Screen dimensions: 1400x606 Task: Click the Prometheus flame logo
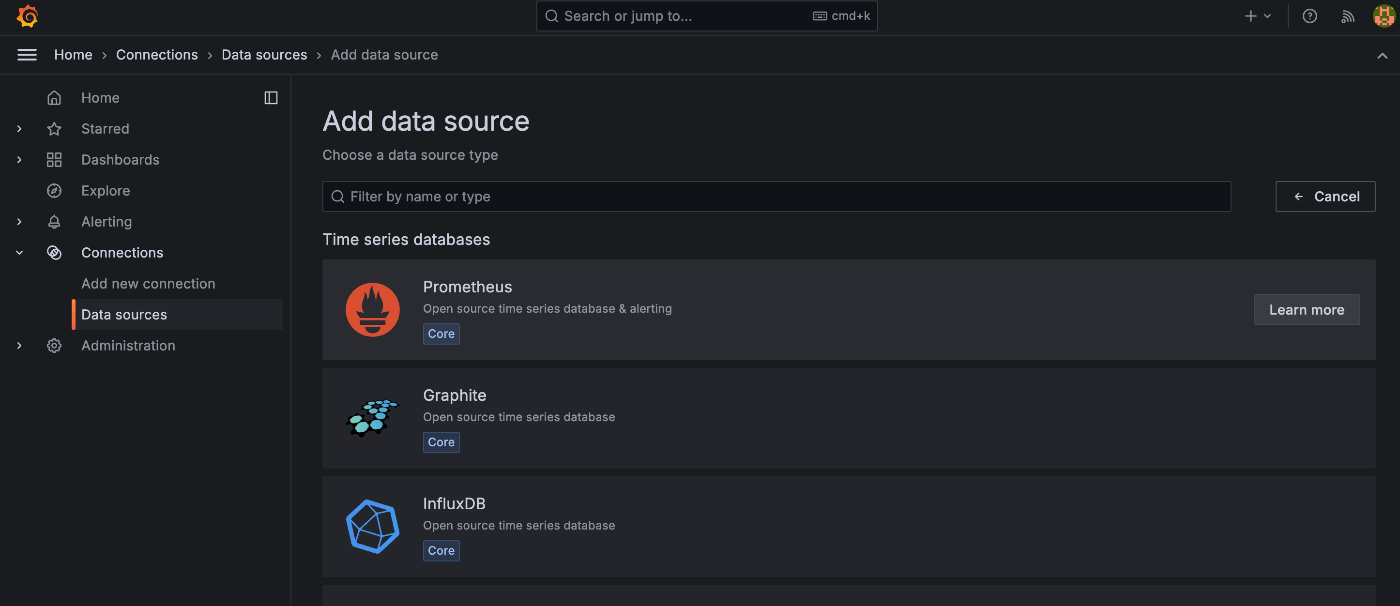click(372, 310)
